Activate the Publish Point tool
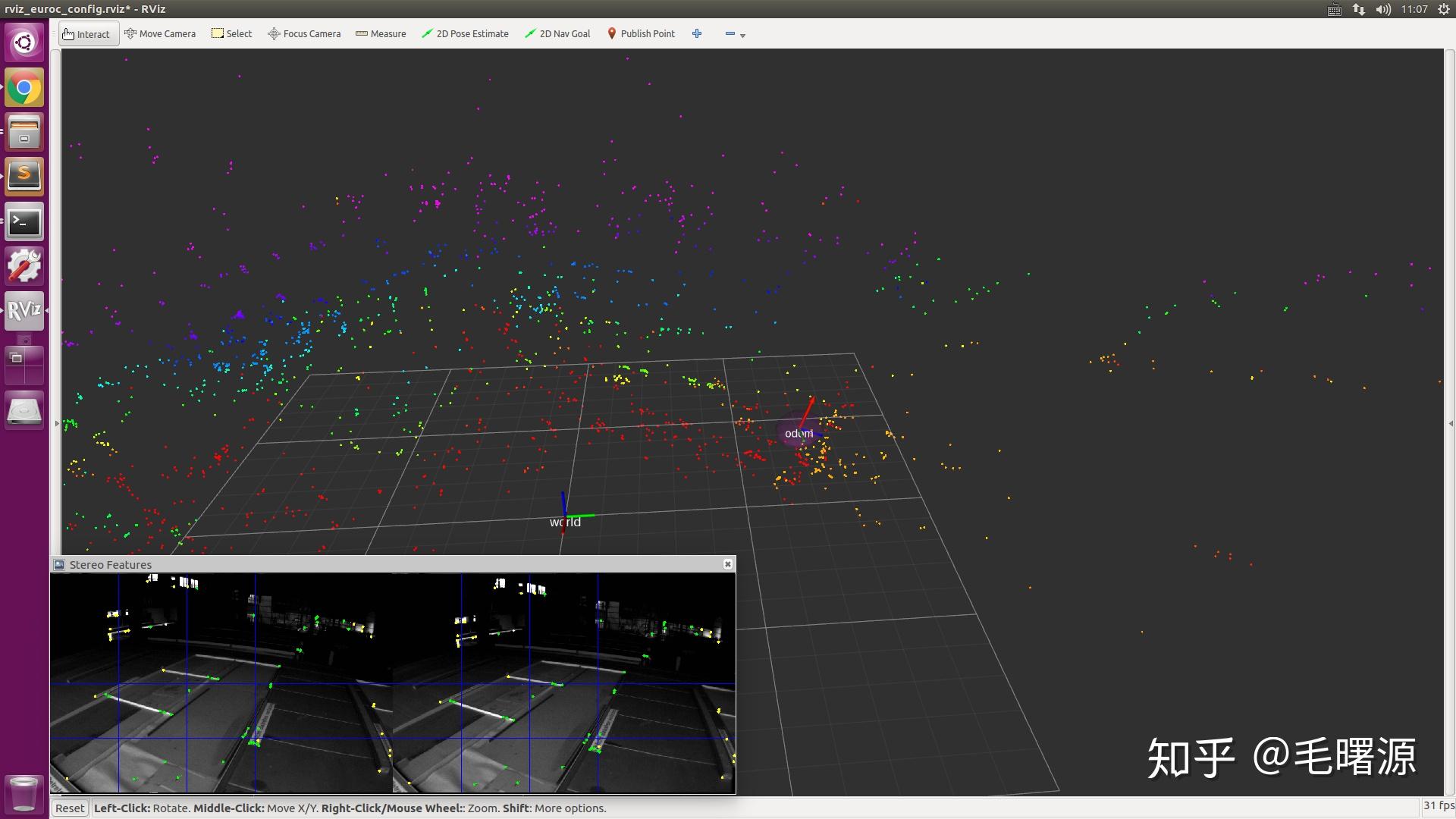This screenshot has height=819, width=1456. pos(641,34)
